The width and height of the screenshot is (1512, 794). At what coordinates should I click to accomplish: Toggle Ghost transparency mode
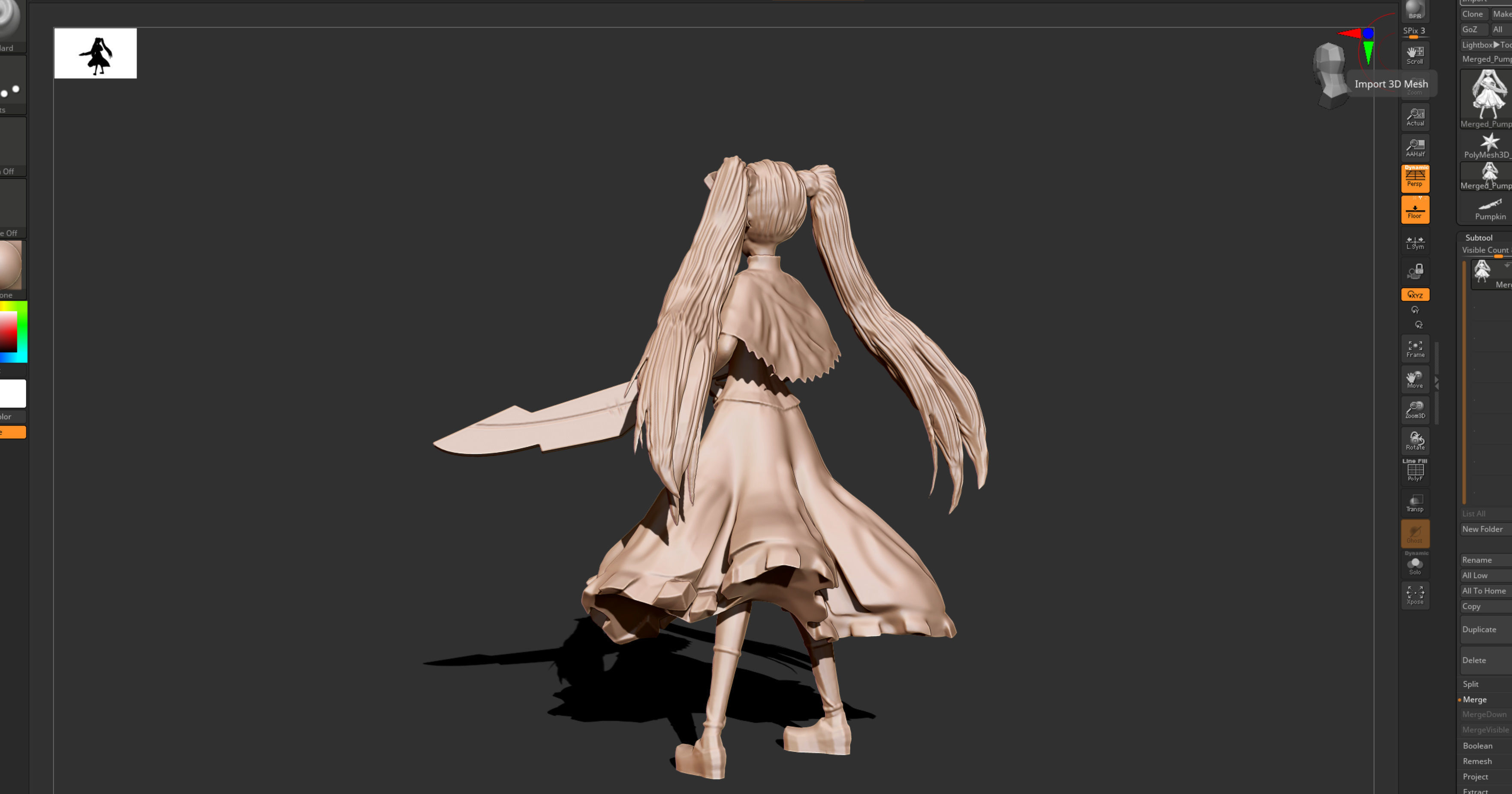[1415, 533]
